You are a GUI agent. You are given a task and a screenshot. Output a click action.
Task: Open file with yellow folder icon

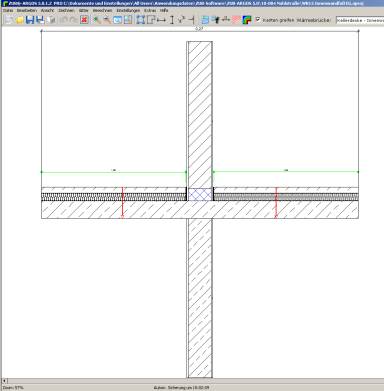pos(20,20)
